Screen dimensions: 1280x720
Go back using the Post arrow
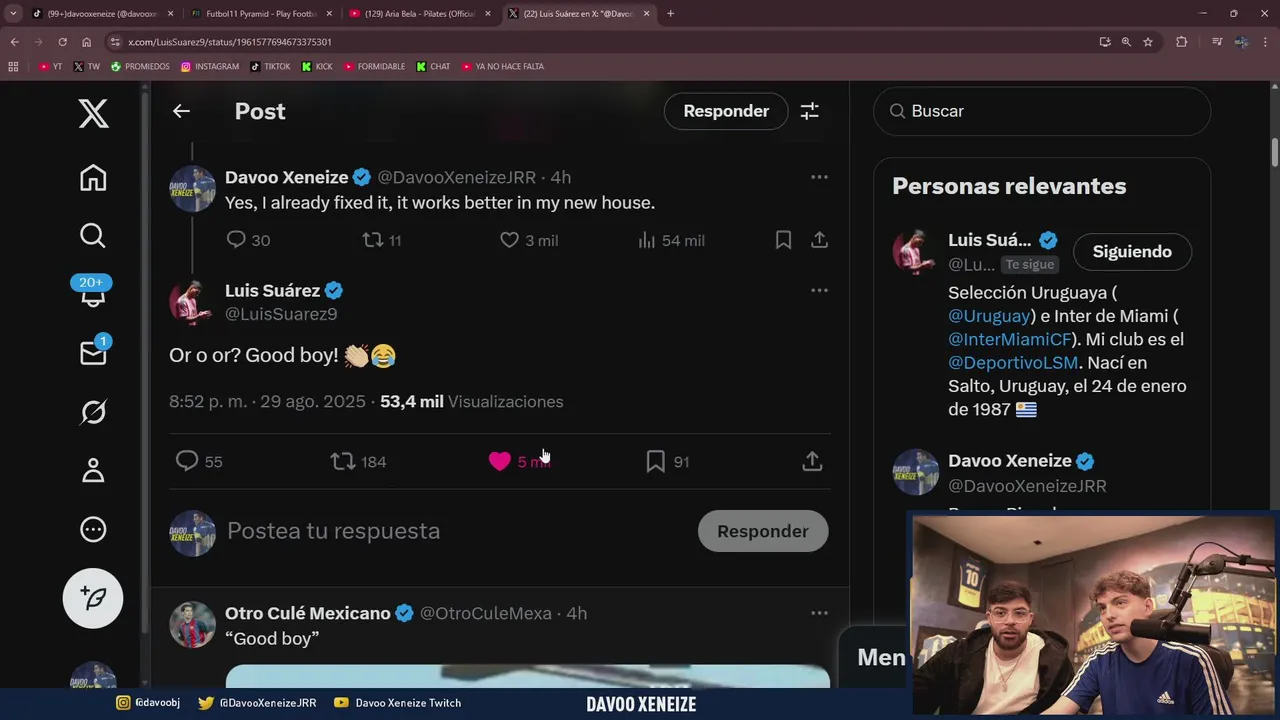click(x=181, y=111)
